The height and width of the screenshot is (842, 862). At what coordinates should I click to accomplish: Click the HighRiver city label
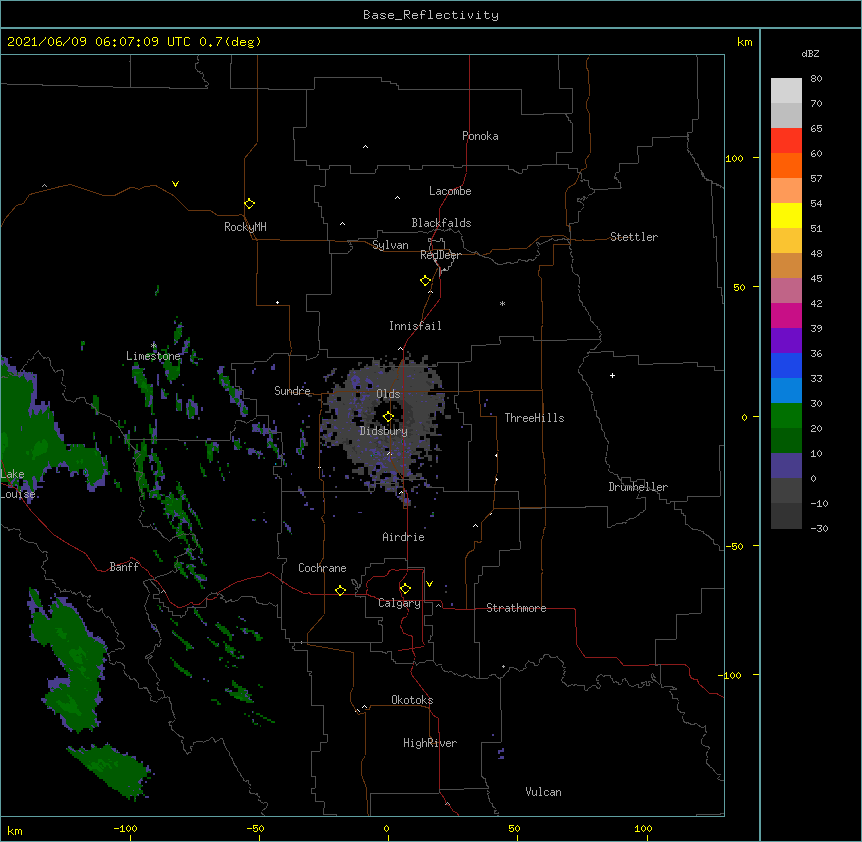pos(430,743)
